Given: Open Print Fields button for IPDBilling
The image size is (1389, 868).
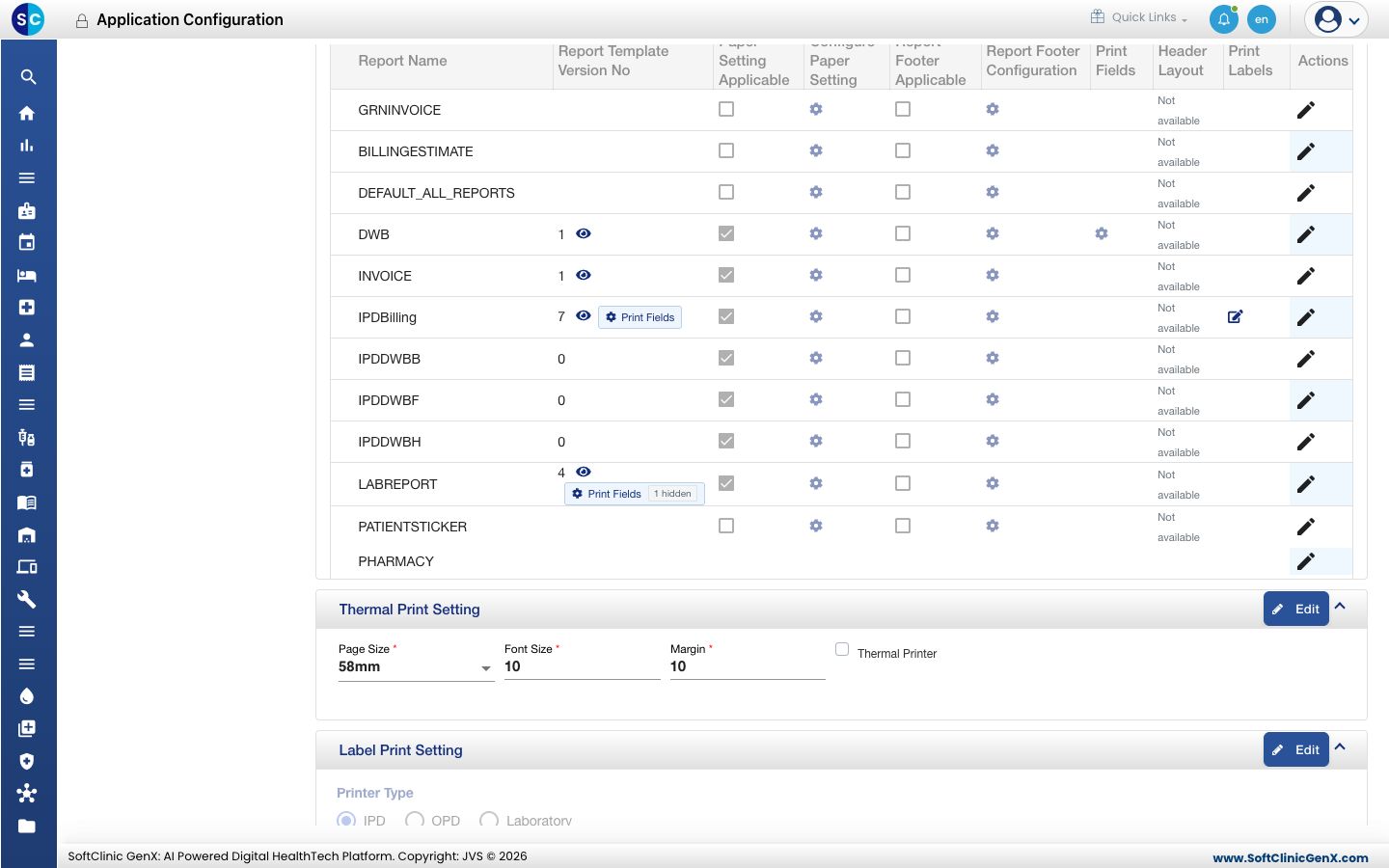Looking at the screenshot, I should coord(640,317).
